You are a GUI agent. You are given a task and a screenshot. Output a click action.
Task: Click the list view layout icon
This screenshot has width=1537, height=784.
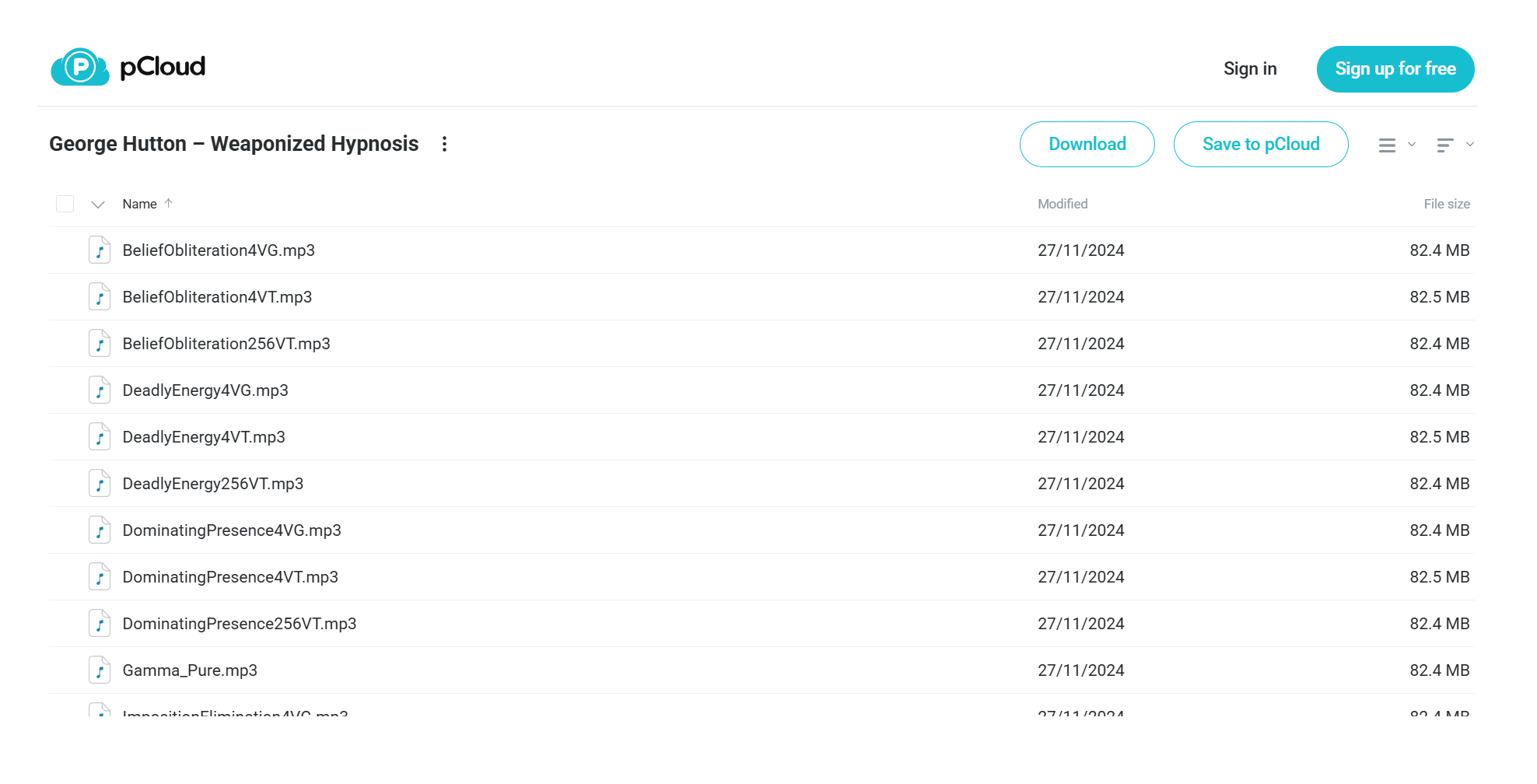(1387, 145)
